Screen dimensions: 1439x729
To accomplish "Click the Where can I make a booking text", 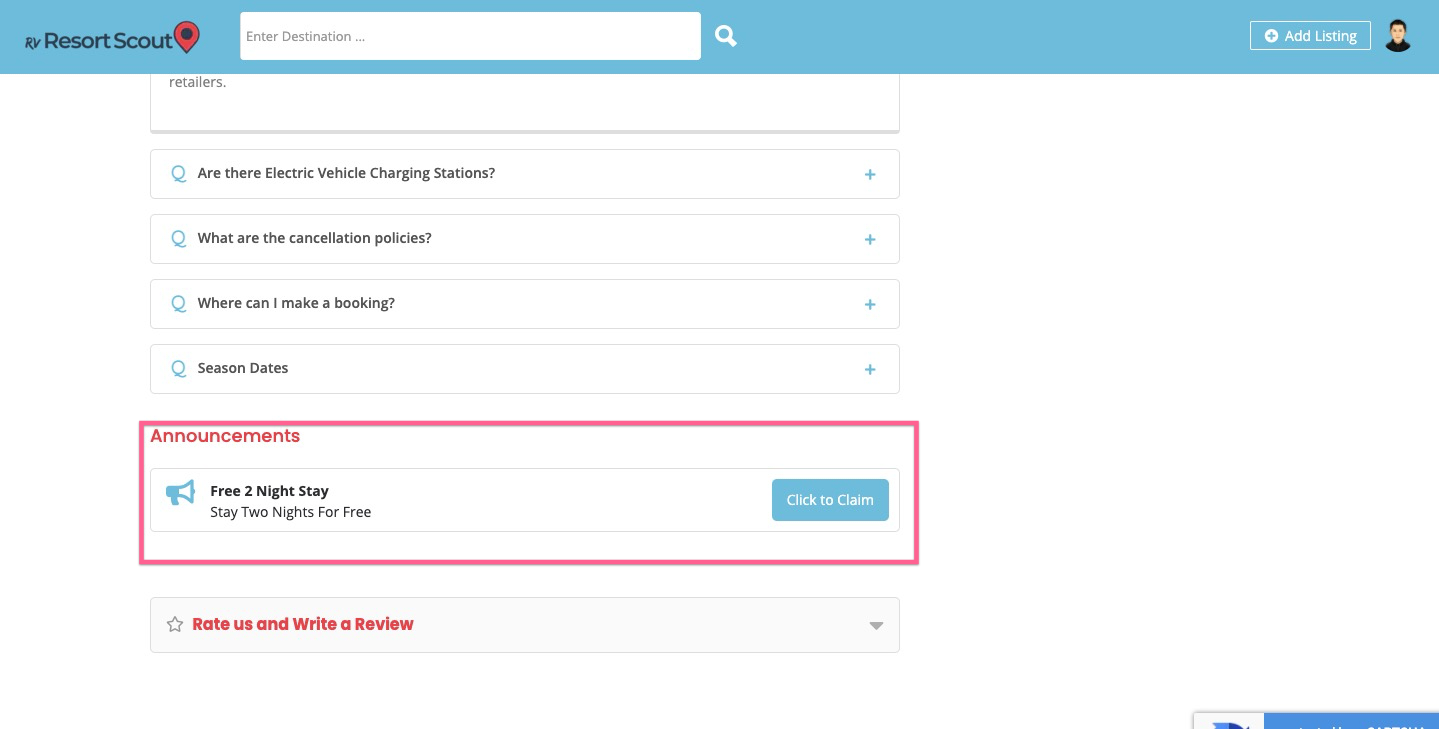I will pyautogui.click(x=296, y=303).
